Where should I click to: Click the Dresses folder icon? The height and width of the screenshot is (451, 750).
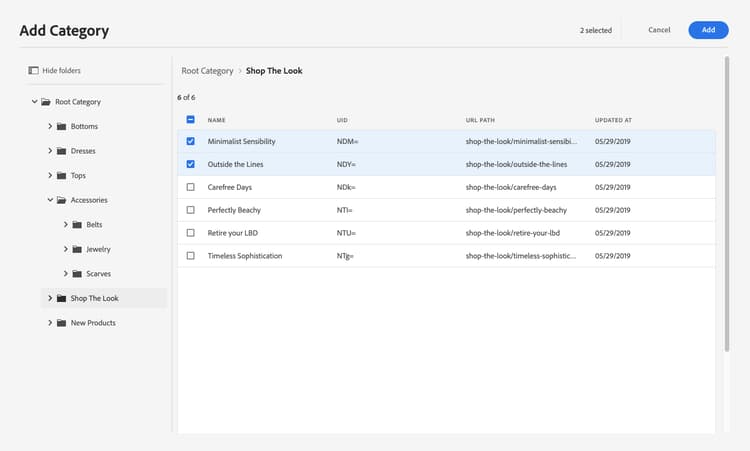(x=62, y=151)
